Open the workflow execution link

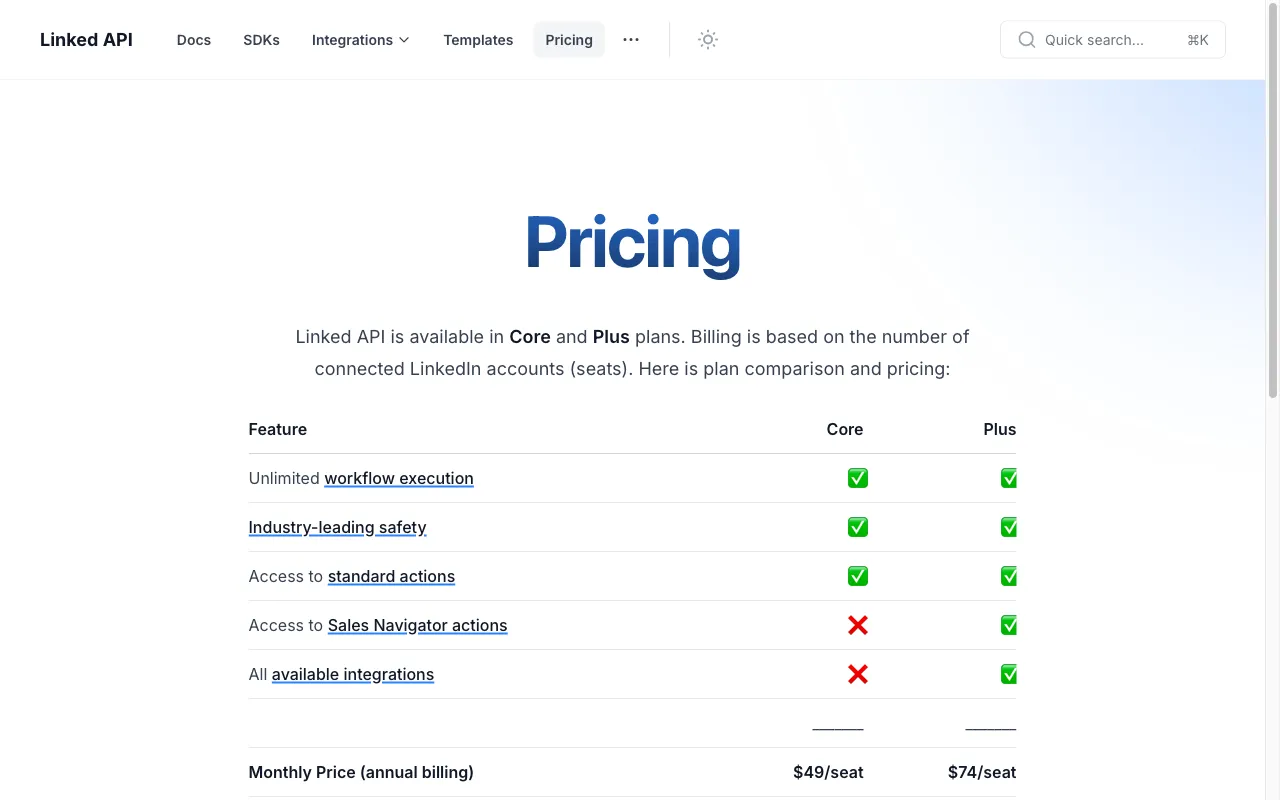click(x=399, y=478)
